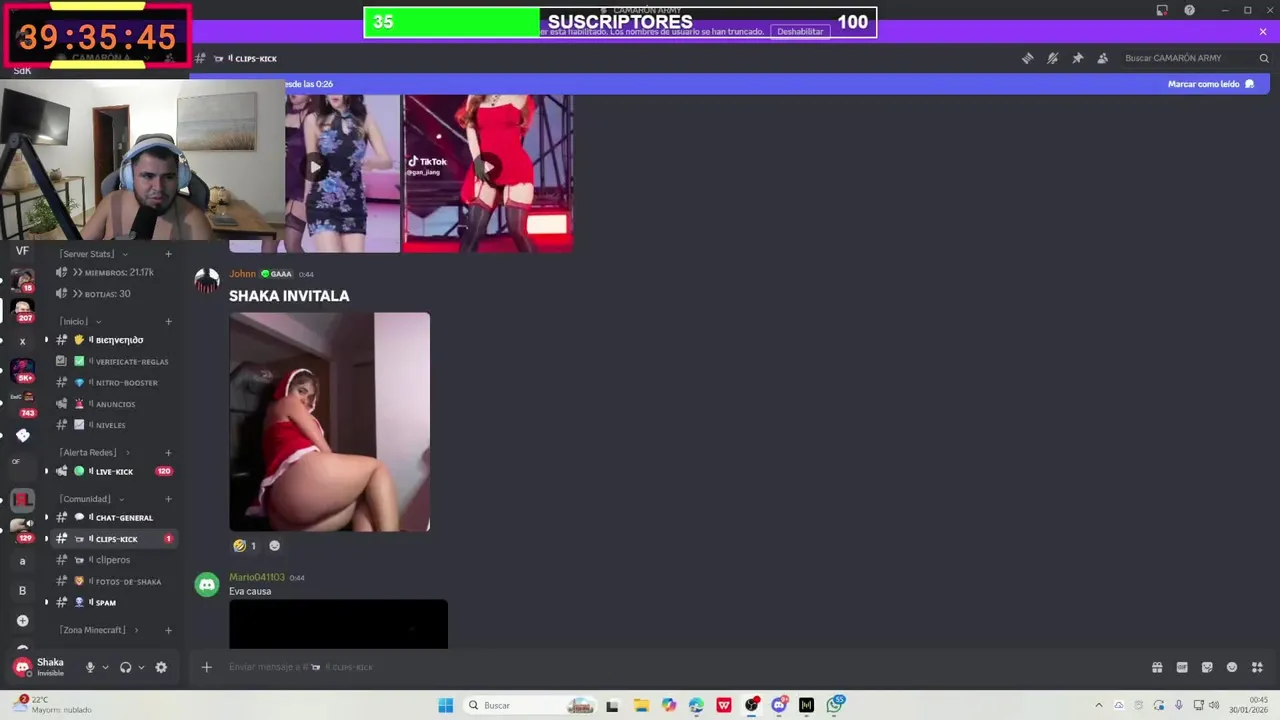1280x720 pixels.
Task: Click the laughing emoji reaction with count 1
Action: click(245, 546)
